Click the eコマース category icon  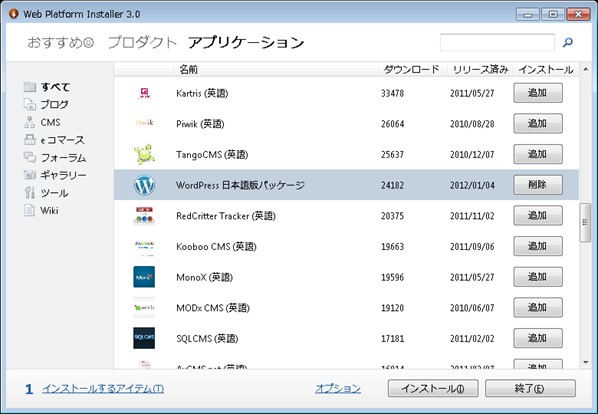click(x=30, y=140)
